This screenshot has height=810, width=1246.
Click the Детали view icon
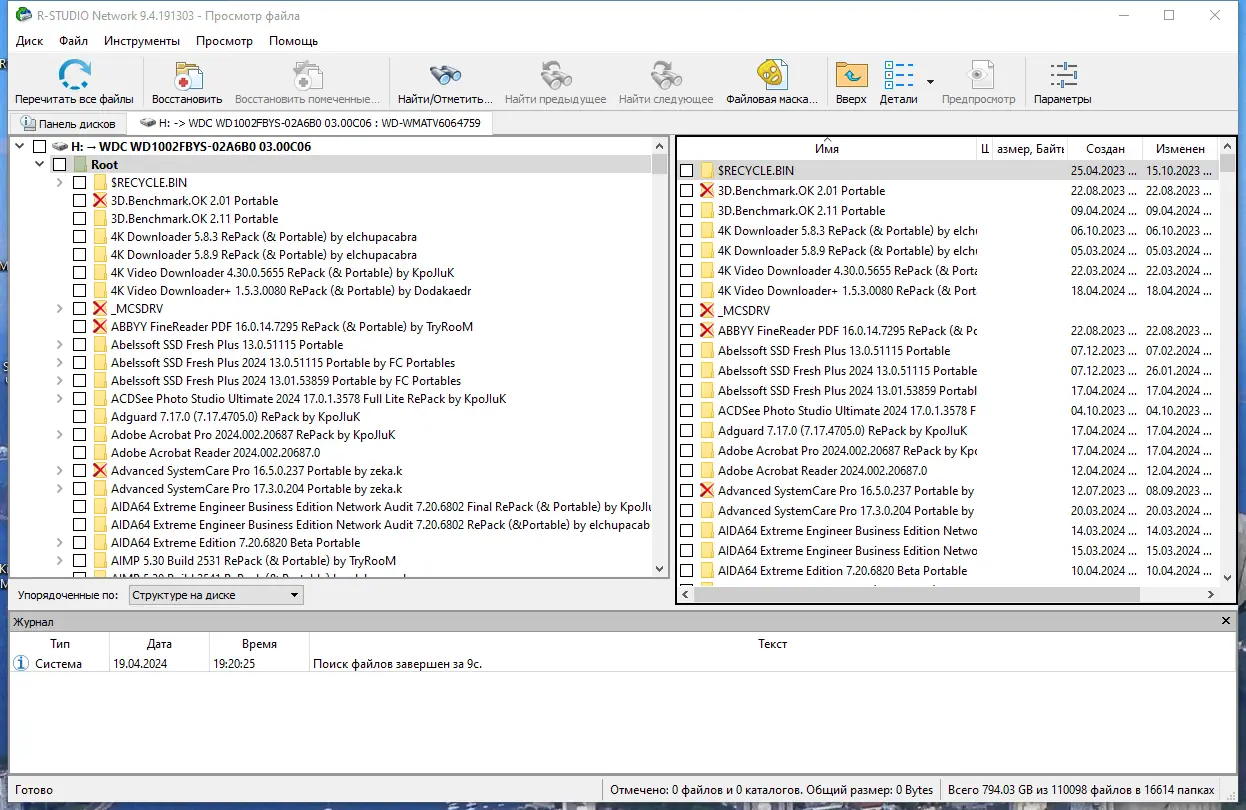click(x=899, y=76)
